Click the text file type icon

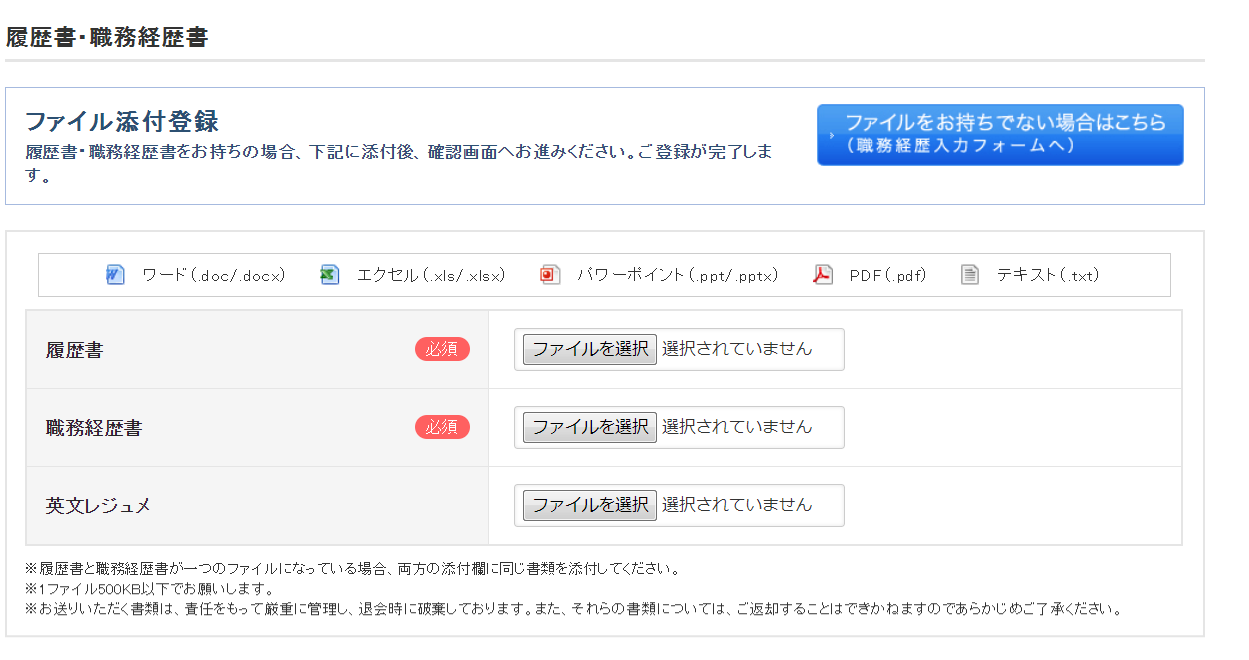tap(970, 275)
